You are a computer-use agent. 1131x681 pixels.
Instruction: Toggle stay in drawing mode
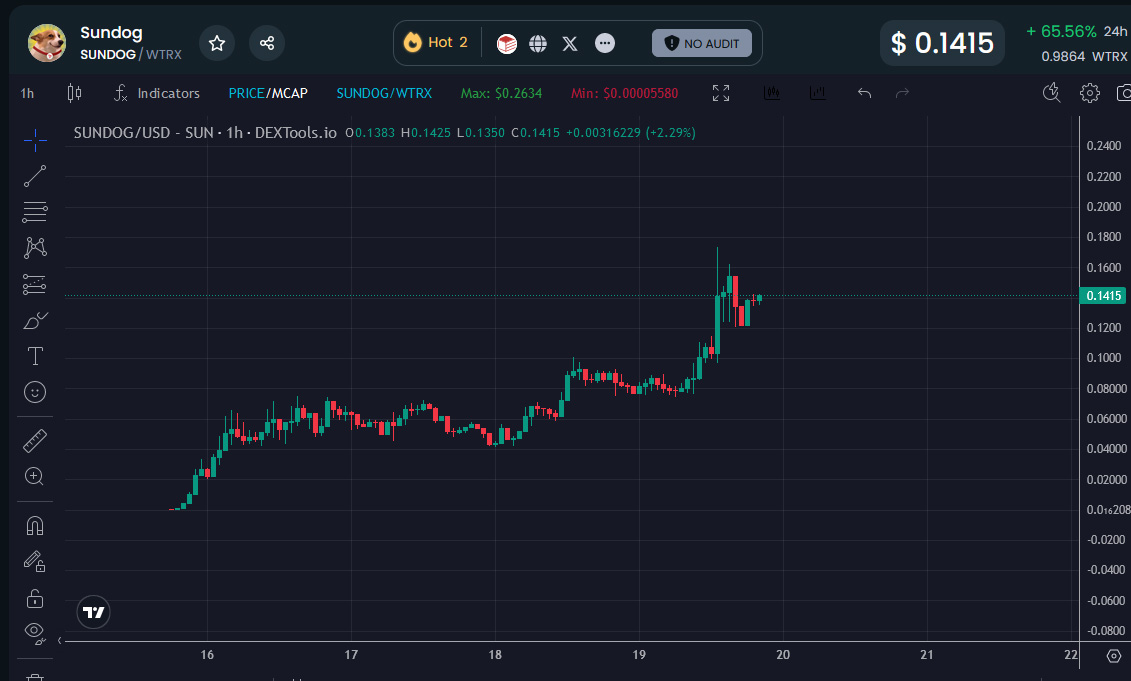pyautogui.click(x=35, y=562)
